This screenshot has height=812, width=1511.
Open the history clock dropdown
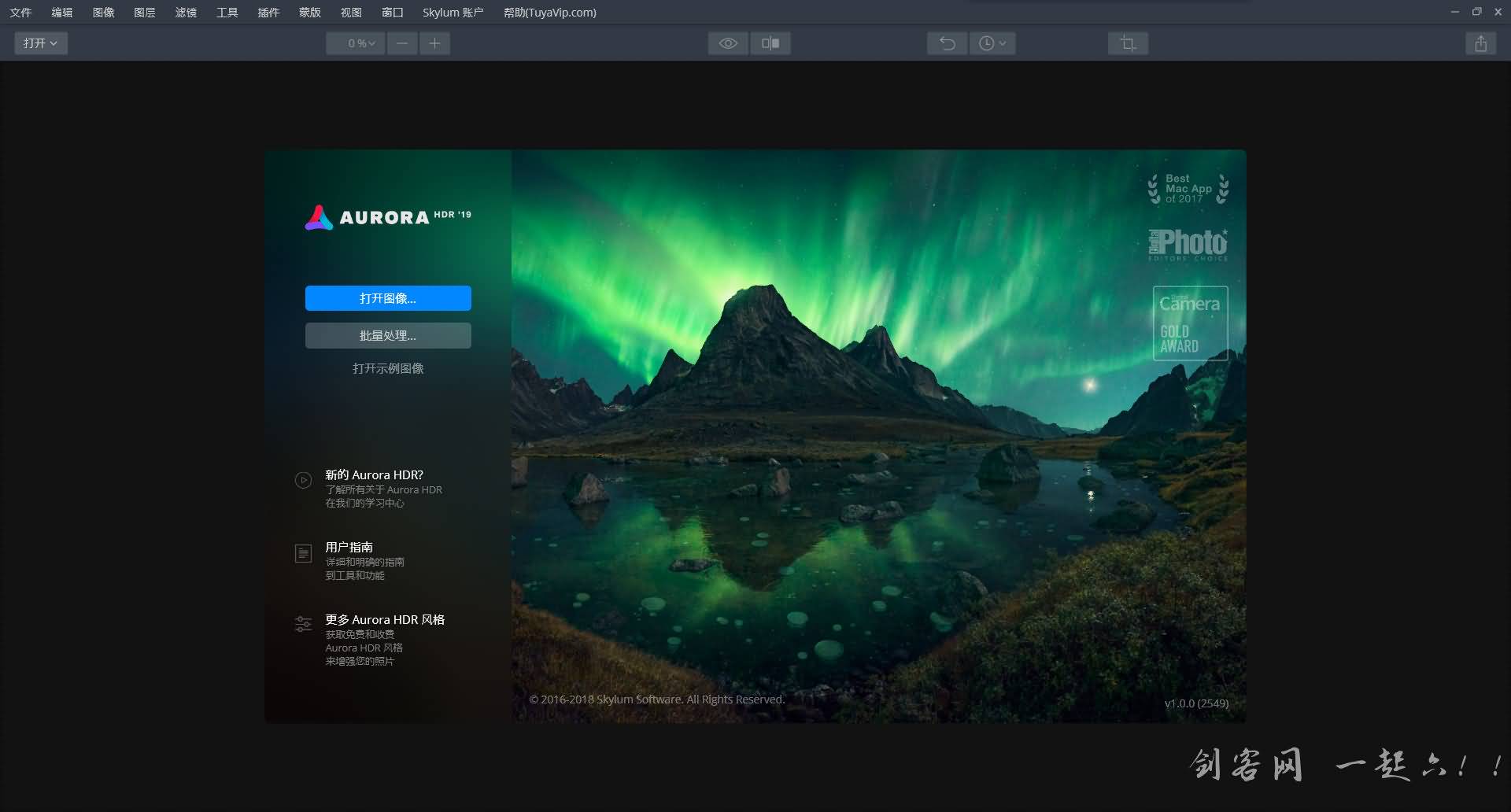point(992,43)
